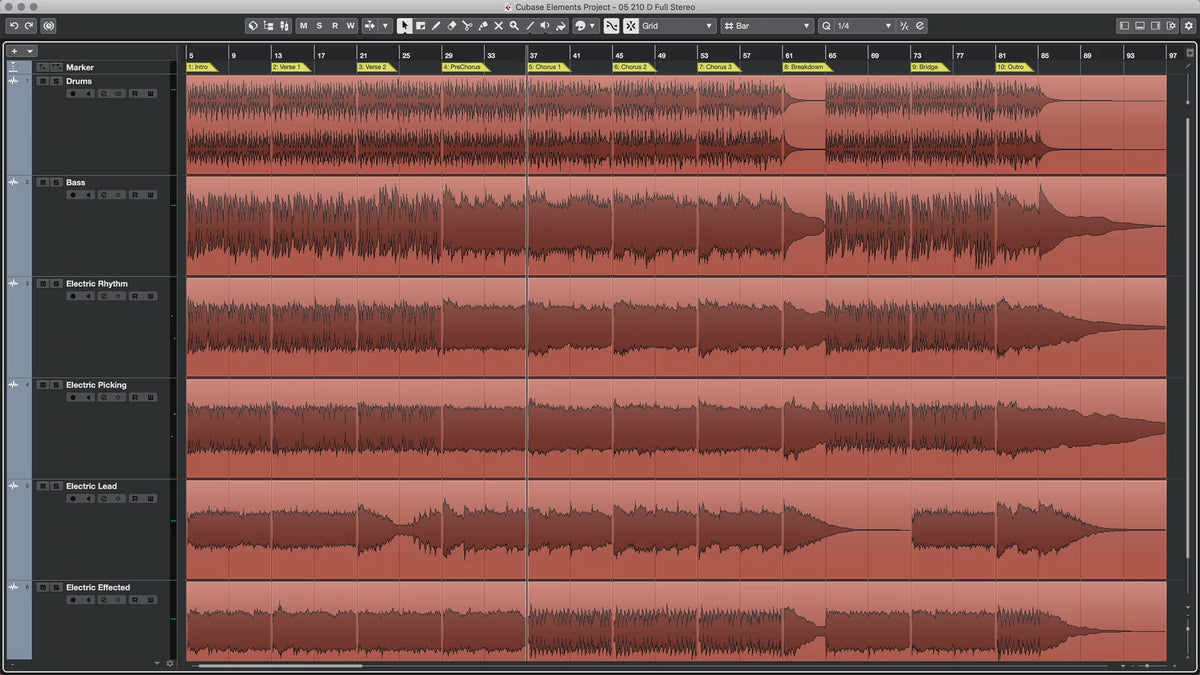Pick the Glue tool
Screen dimensions: 1200x675
point(483,26)
